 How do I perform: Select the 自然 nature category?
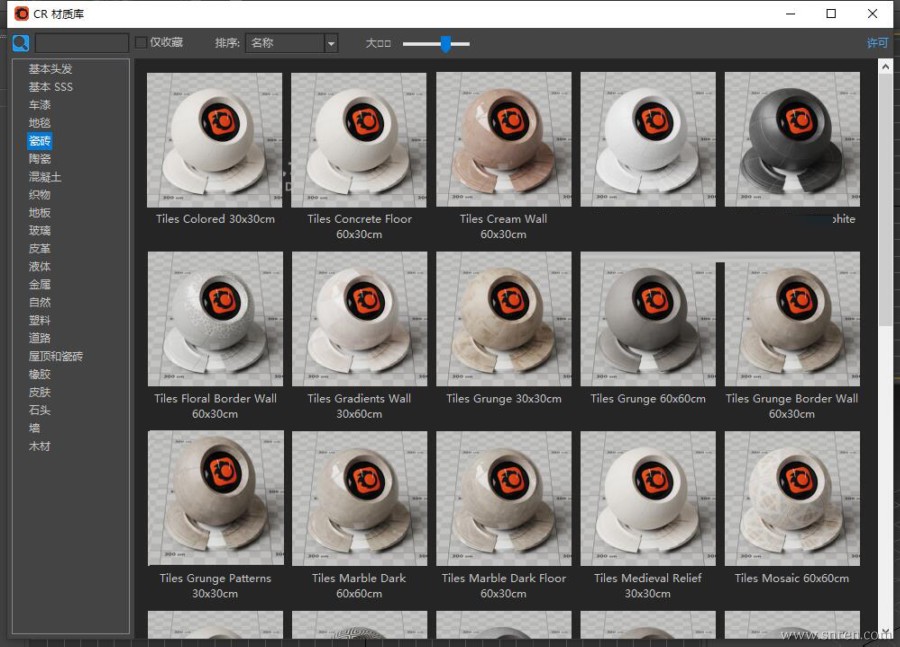coord(40,302)
